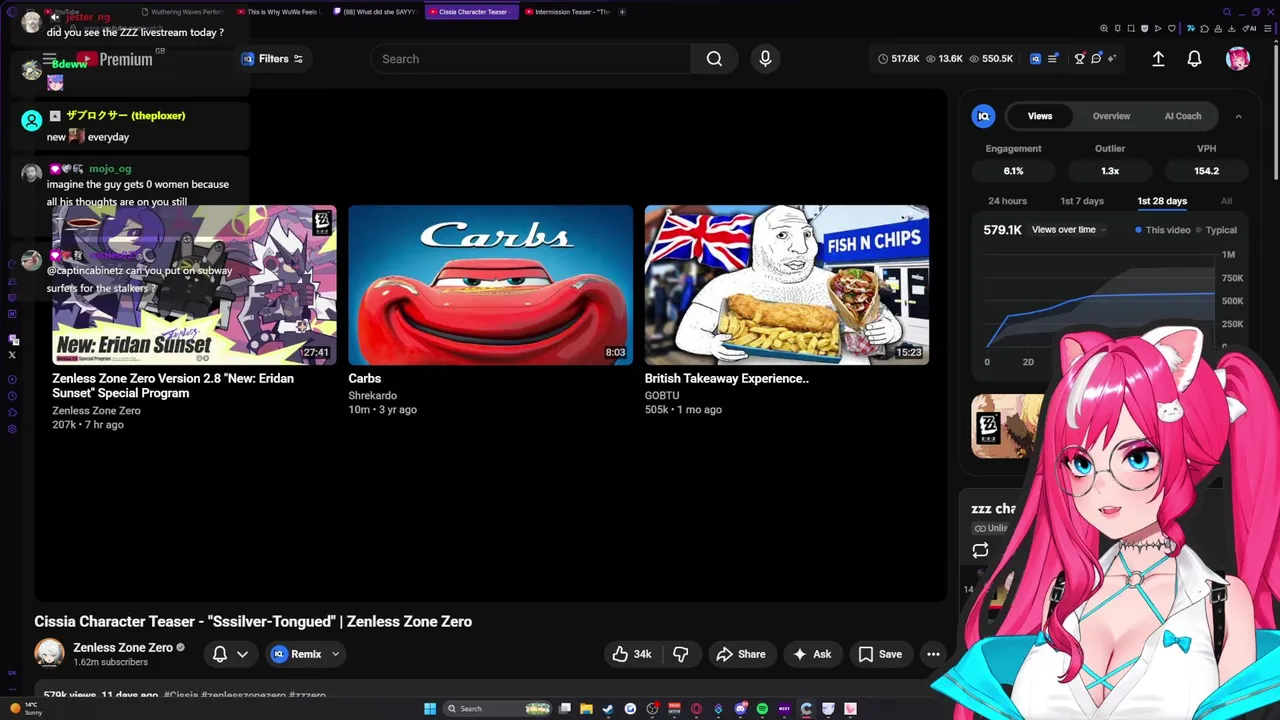Click the 1.3x Outlier value
The width and height of the screenshot is (1280, 720).
(1110, 171)
